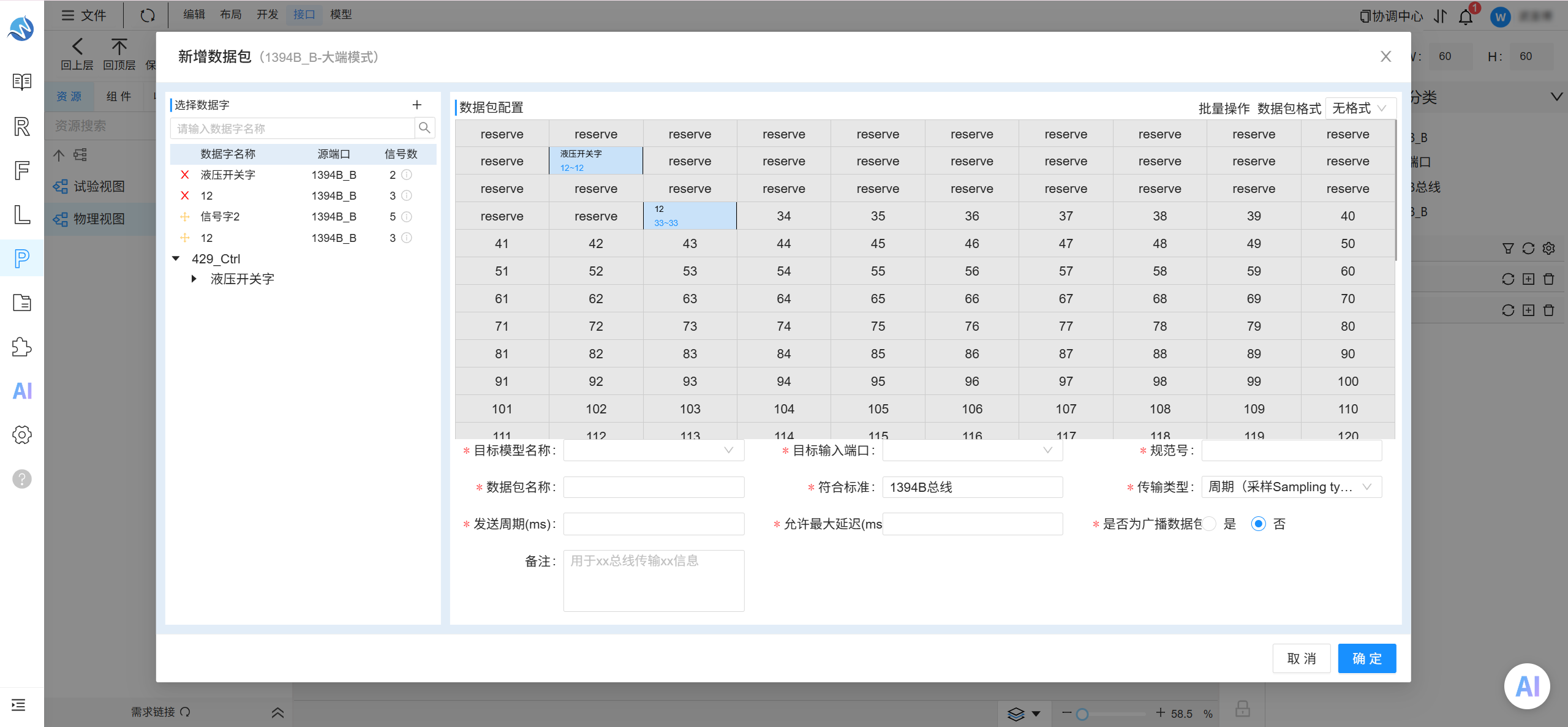Click the plus icon beside 选择数据字
This screenshot has height=727, width=1568.
417,105
